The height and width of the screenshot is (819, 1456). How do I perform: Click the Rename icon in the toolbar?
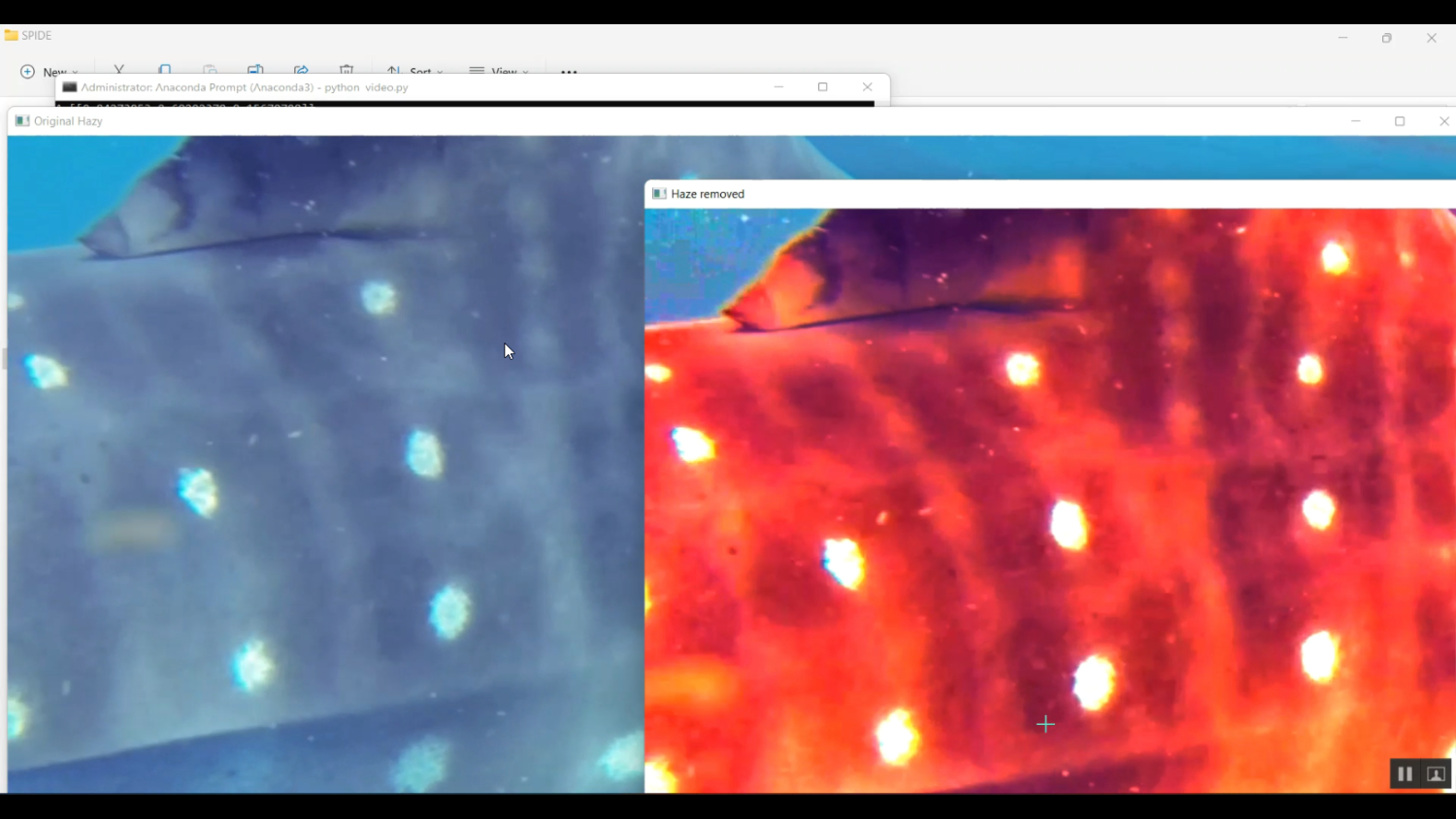click(x=255, y=70)
